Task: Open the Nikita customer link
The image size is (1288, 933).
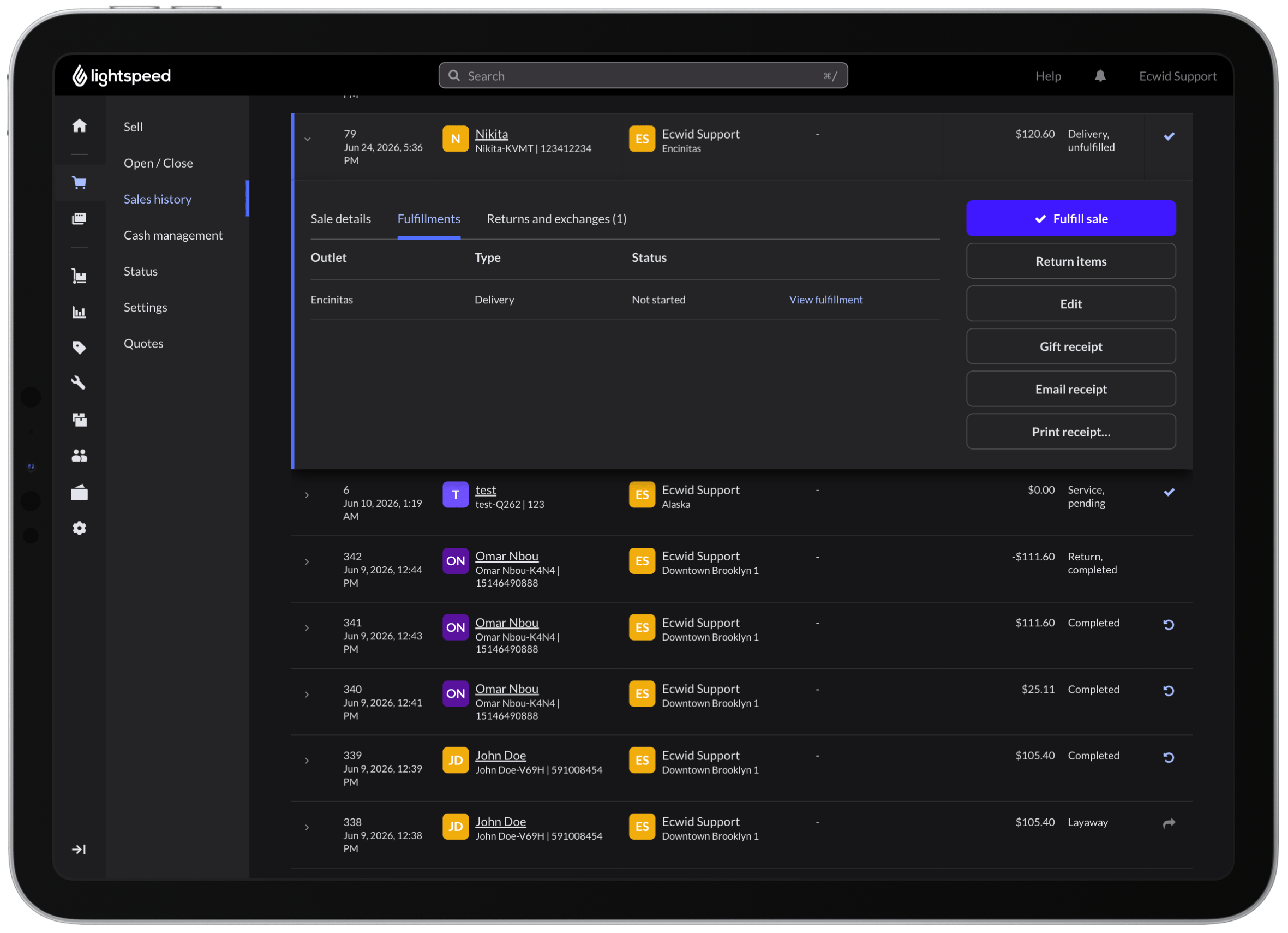Action: 492,134
